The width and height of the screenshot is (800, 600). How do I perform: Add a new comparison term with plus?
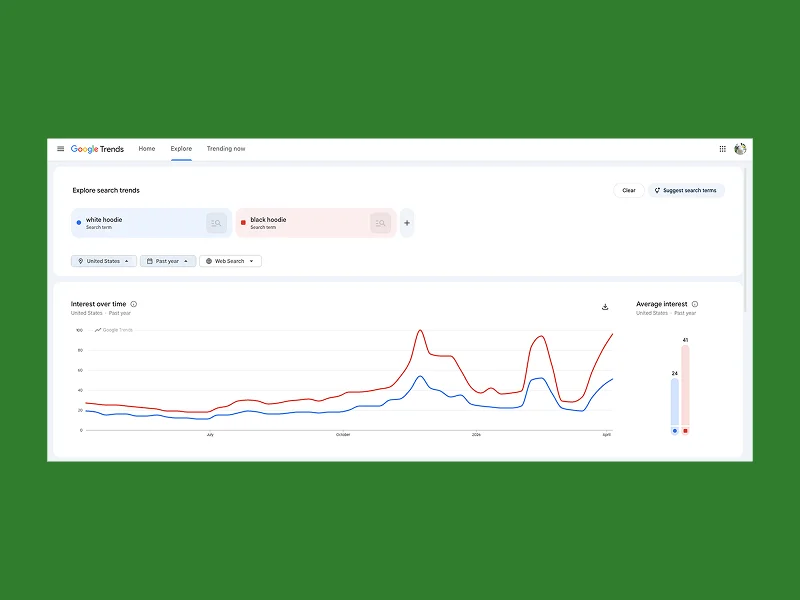407,223
